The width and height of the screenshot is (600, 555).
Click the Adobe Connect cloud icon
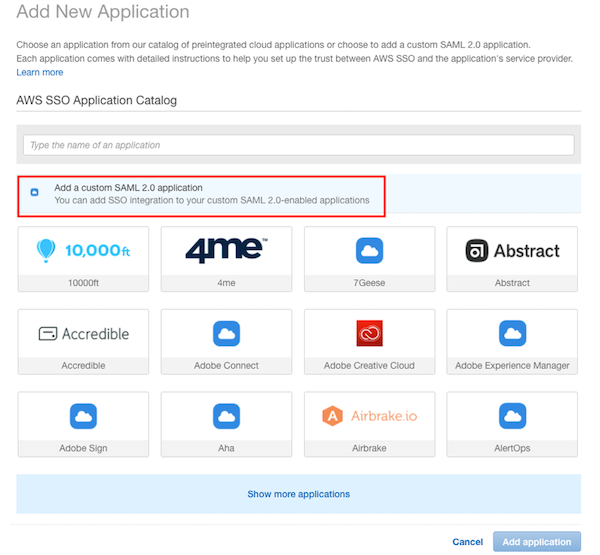pos(227,333)
